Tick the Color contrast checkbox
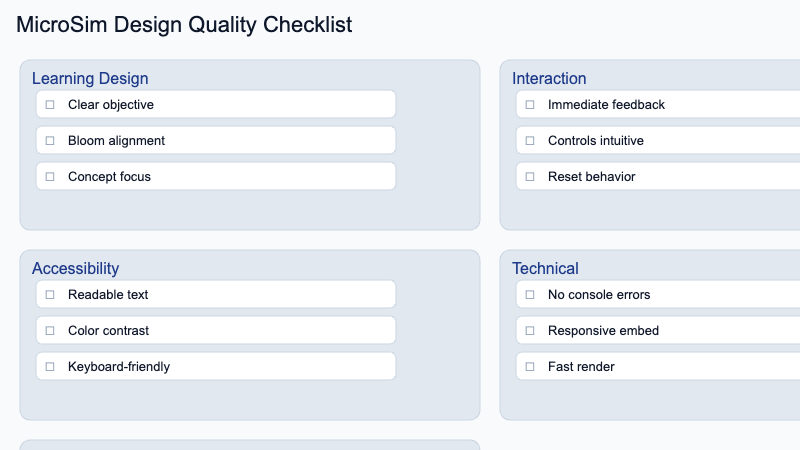 [x=50, y=331]
